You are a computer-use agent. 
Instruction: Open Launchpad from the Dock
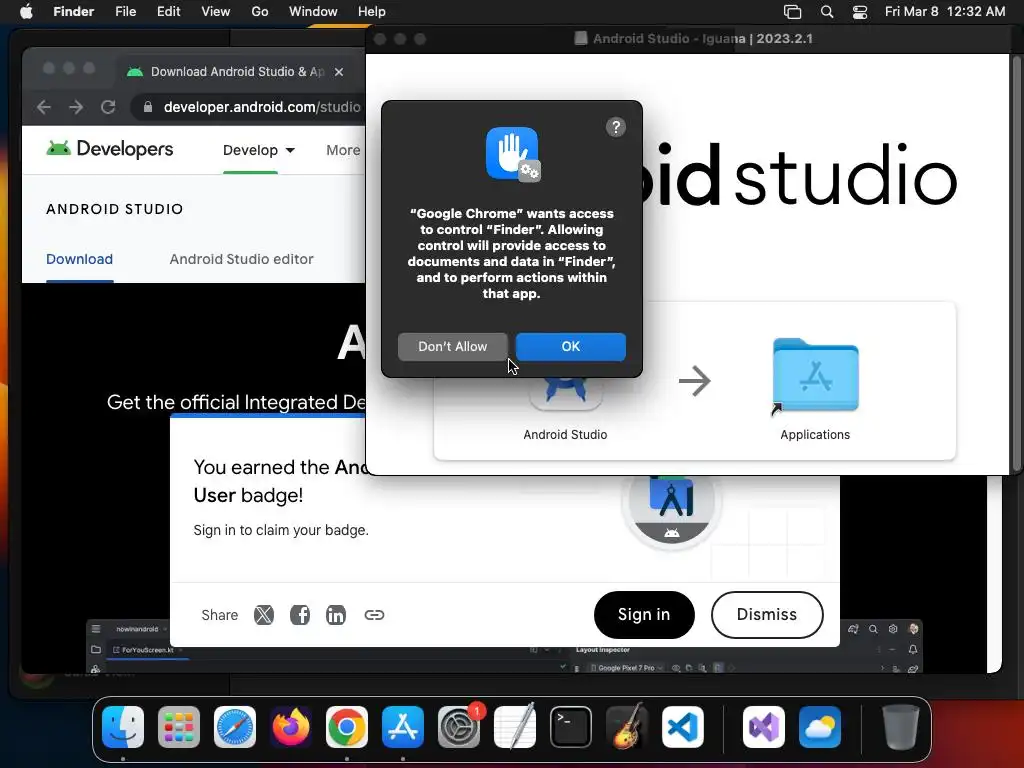(x=179, y=727)
